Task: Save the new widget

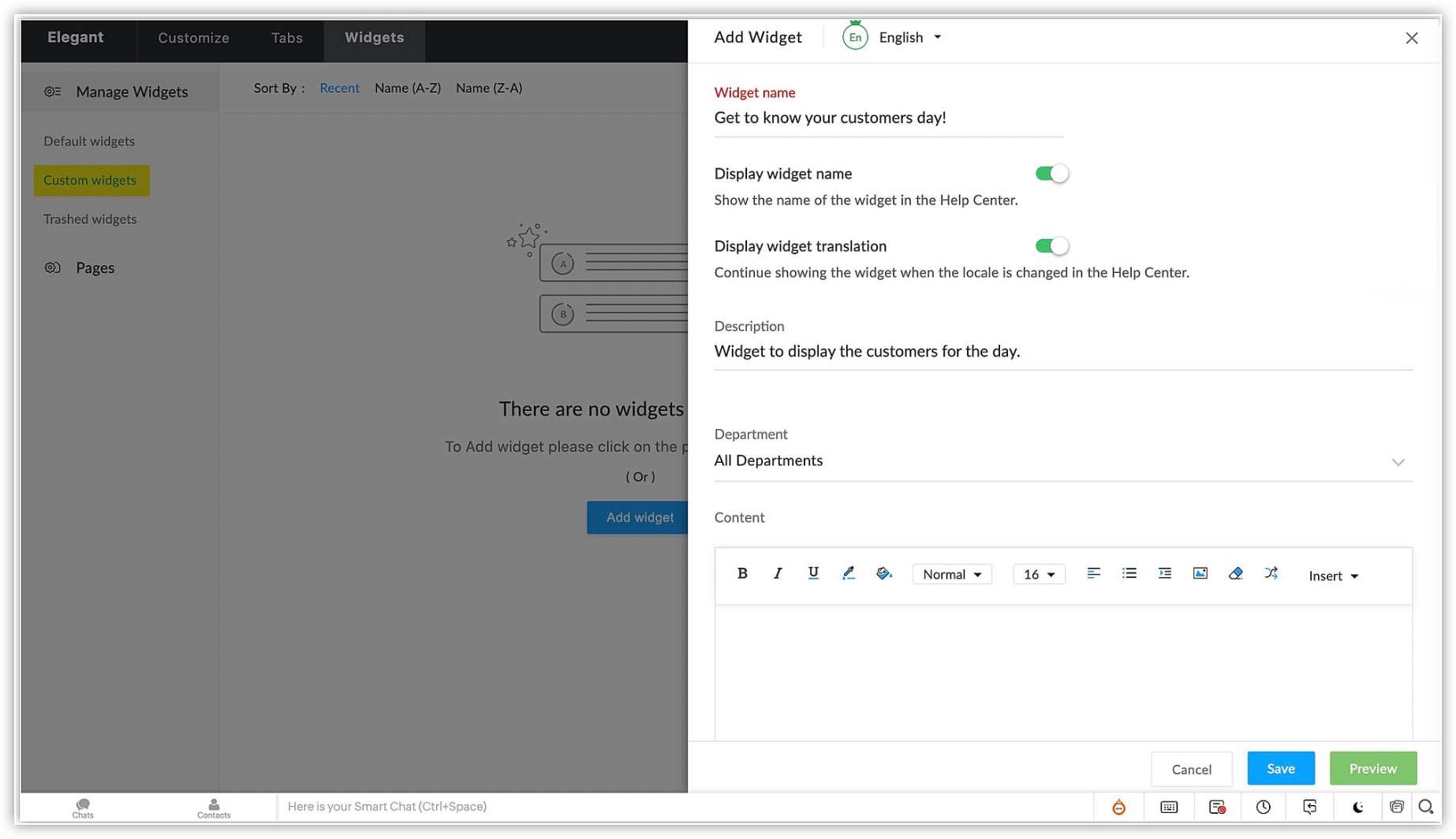Action: point(1280,769)
